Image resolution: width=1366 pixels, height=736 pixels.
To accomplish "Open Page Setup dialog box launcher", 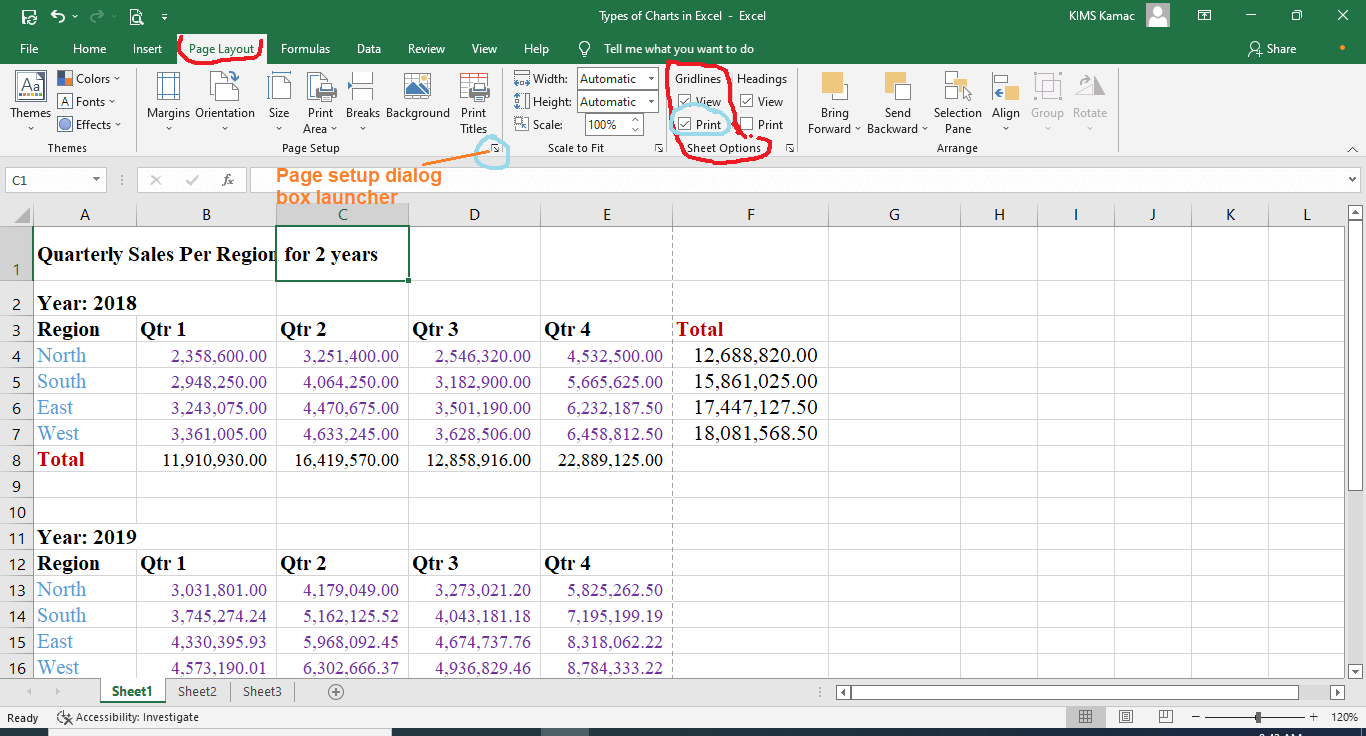I will coord(495,148).
